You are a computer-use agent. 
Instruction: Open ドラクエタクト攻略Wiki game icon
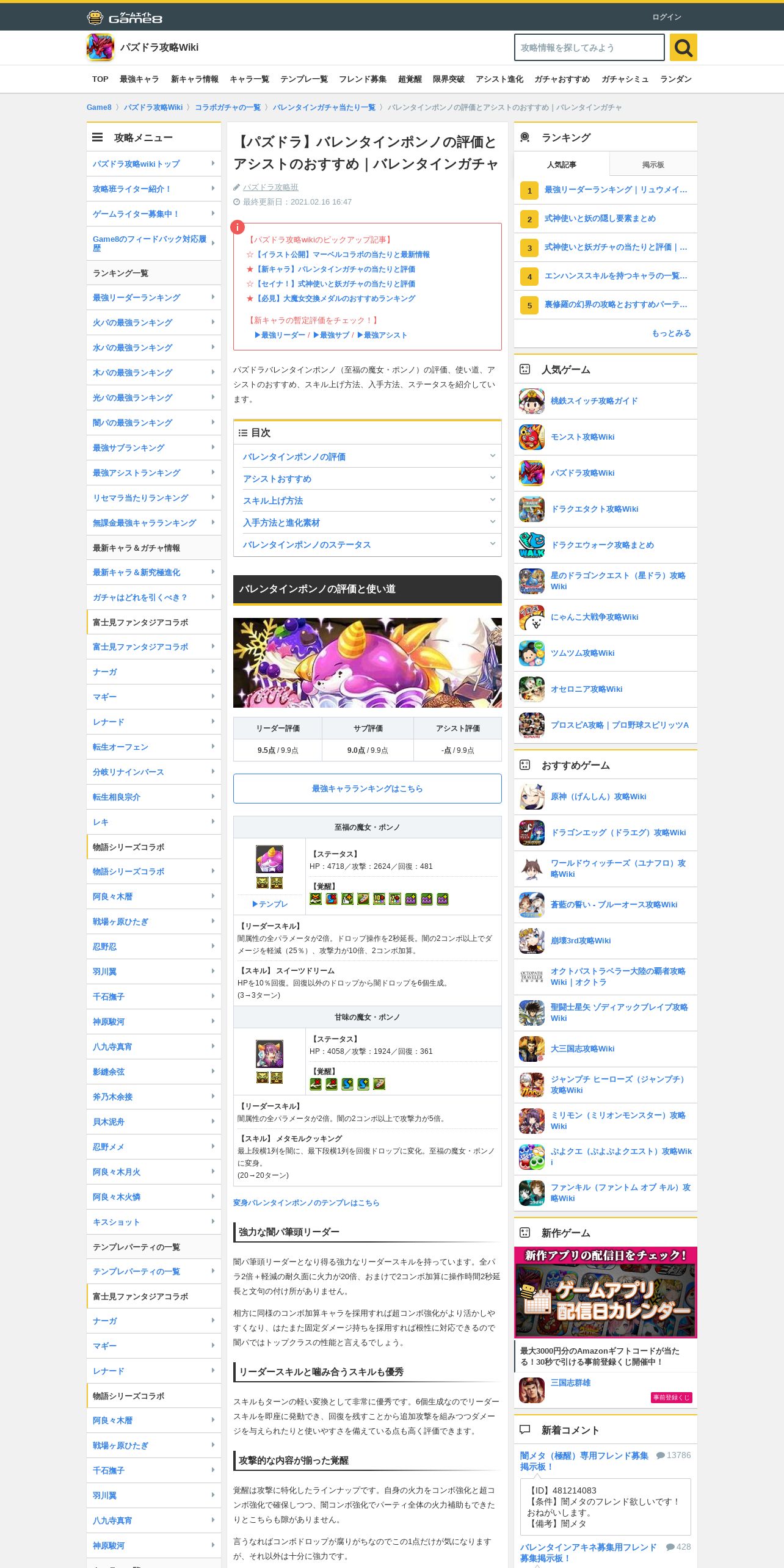coord(531,509)
